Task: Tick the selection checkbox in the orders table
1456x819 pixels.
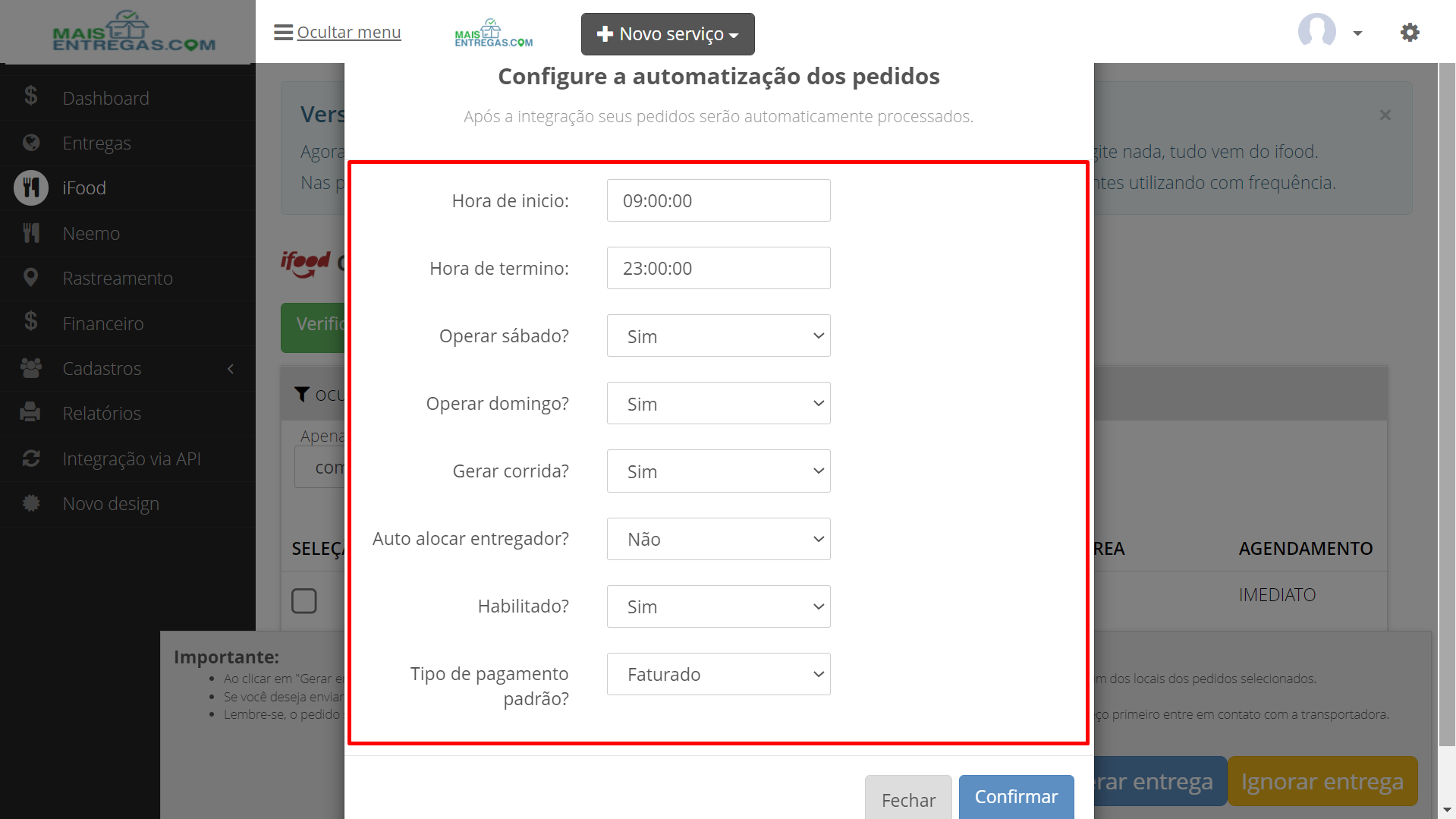Action: 304,600
